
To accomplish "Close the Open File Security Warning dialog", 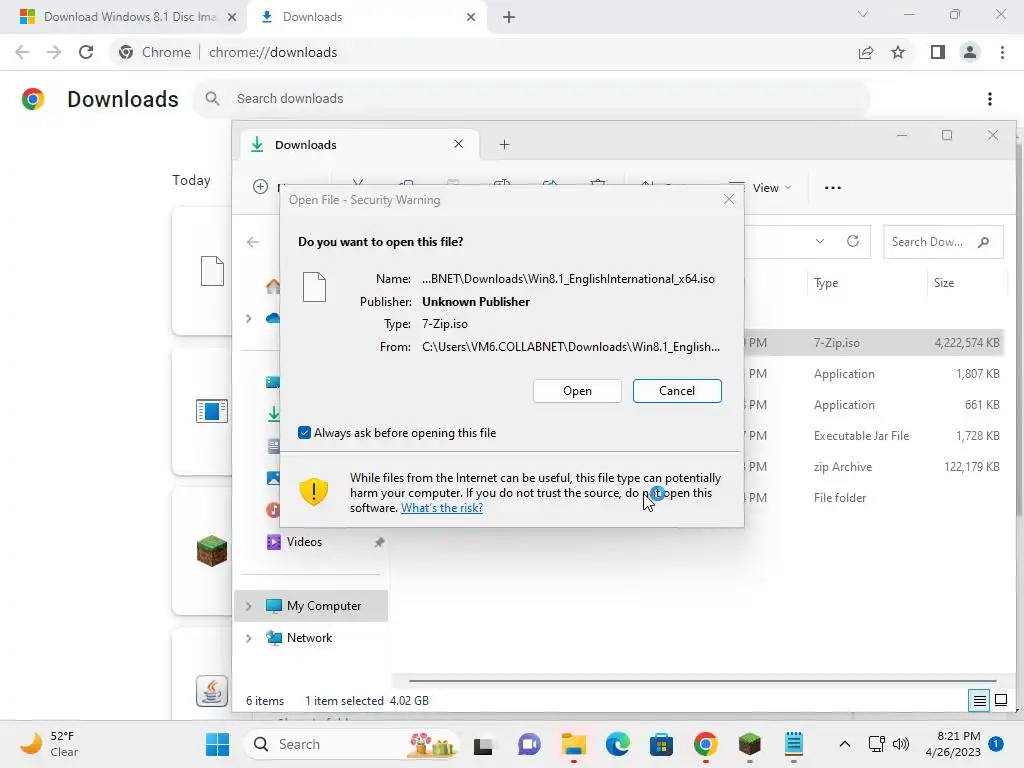I will click(729, 199).
